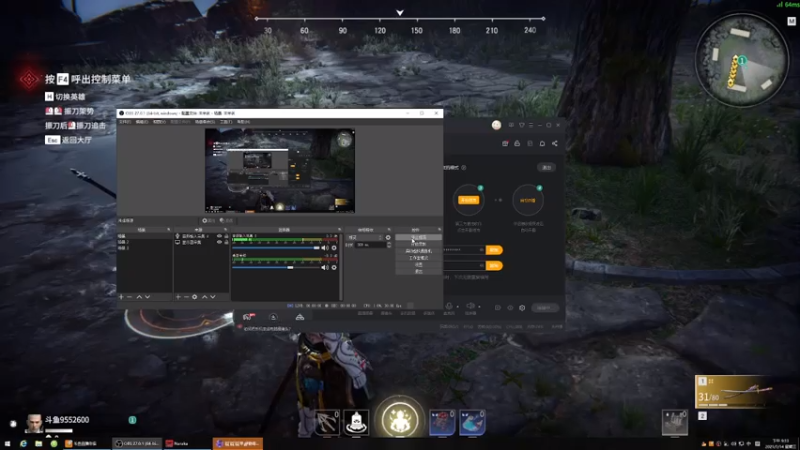Open settings gear of first mixer channel
The height and width of the screenshot is (450, 800).
[x=334, y=248]
